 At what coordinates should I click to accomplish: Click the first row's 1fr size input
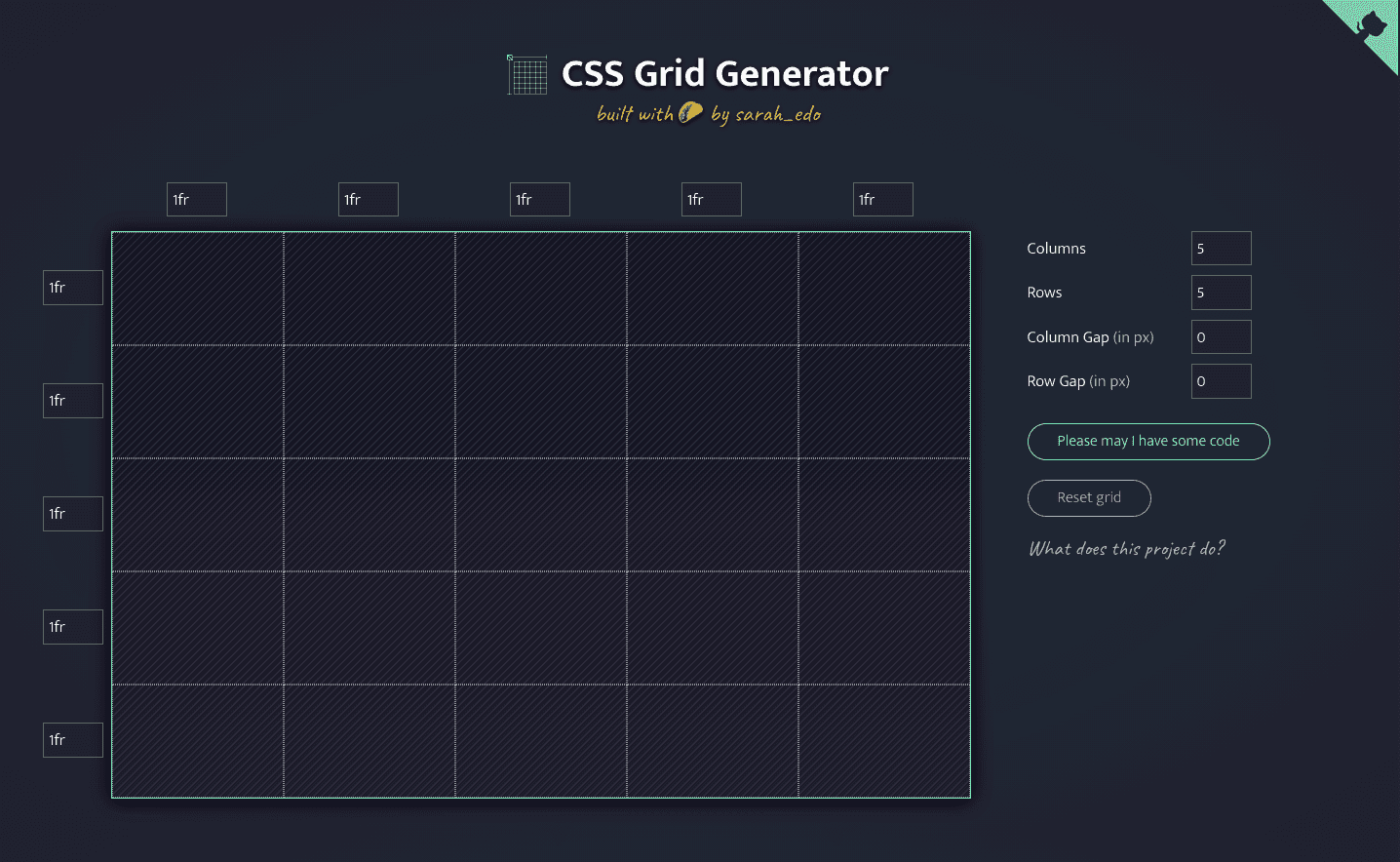[x=73, y=288]
